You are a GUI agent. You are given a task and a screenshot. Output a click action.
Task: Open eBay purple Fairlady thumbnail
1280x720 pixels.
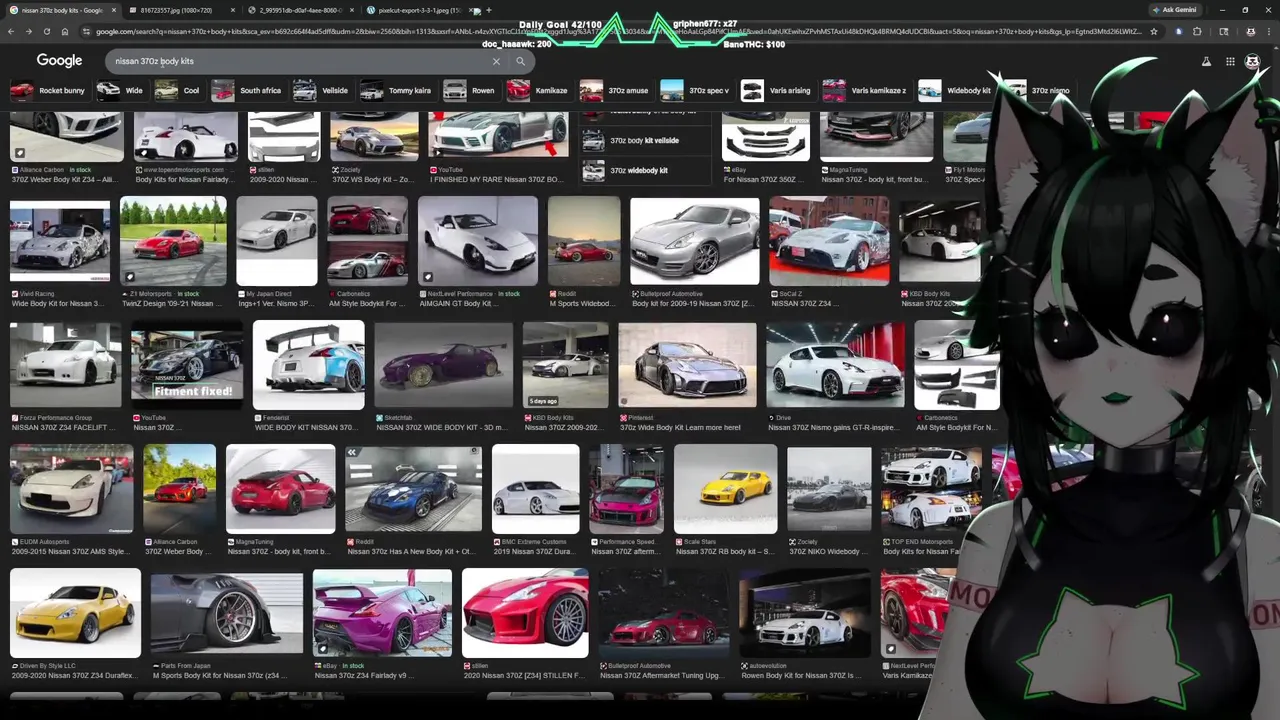(x=382, y=614)
